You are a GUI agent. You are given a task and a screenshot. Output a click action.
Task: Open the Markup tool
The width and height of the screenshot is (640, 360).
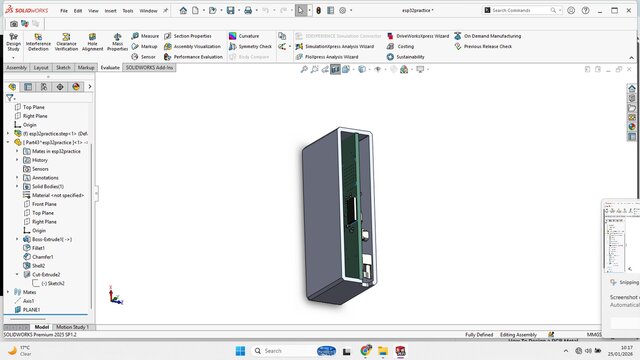tap(144, 47)
